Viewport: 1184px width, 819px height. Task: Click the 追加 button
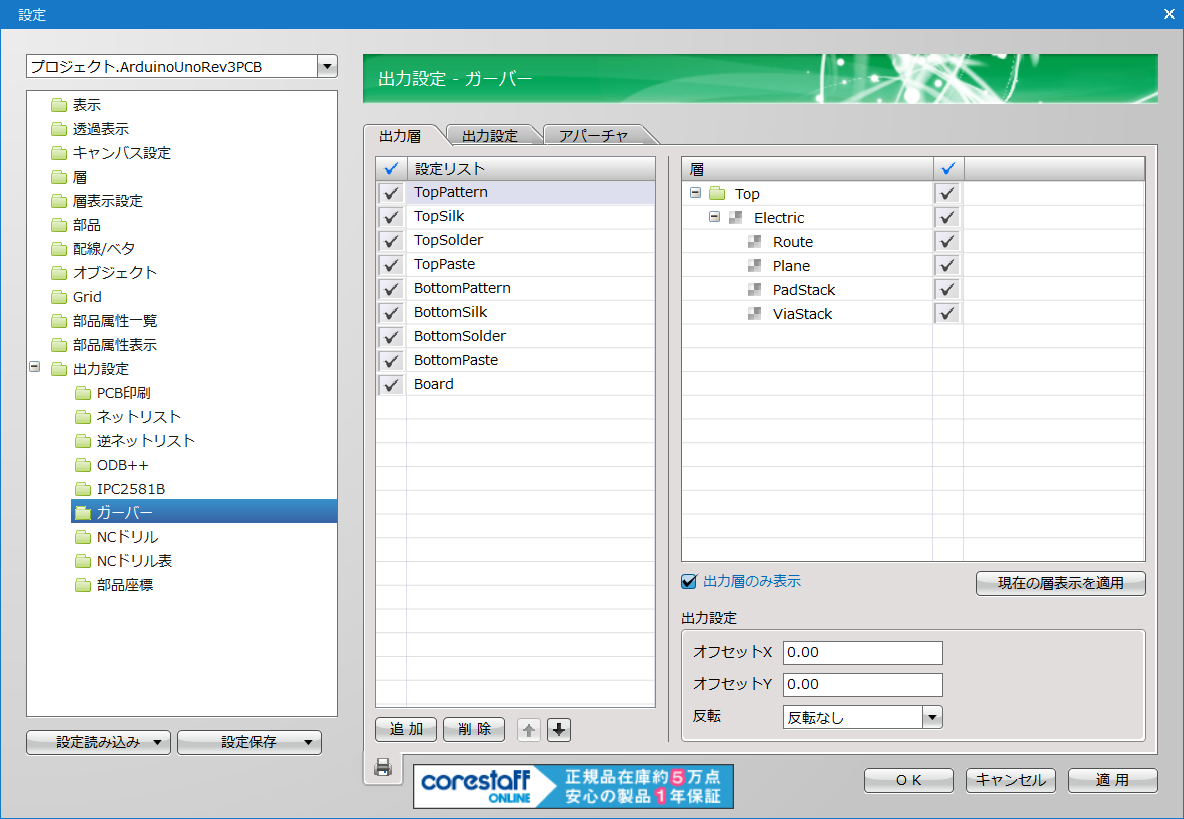coord(406,729)
